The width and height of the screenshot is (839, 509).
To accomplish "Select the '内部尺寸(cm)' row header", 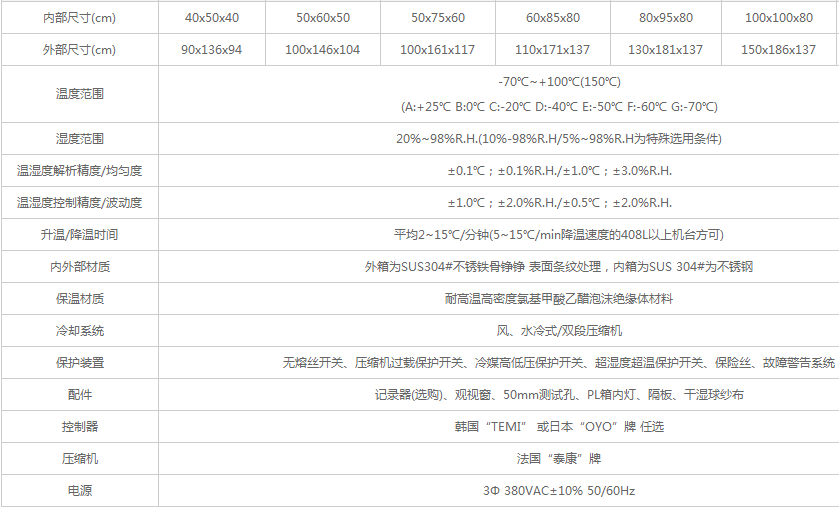I will click(79, 18).
